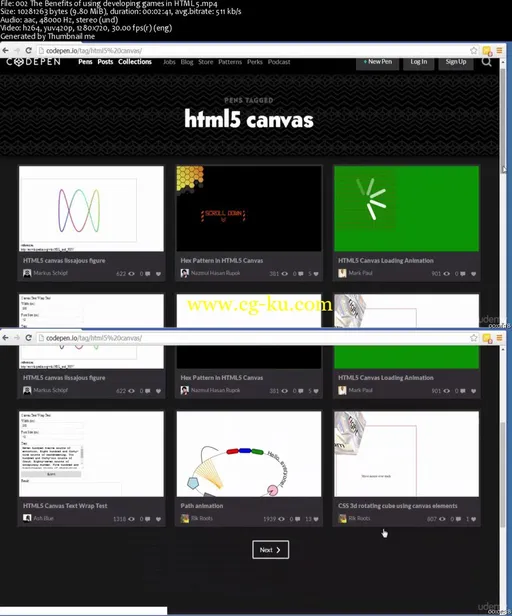Click the reload icon in the upper browser frame
This screenshot has width=512, height=616.
[28, 50]
